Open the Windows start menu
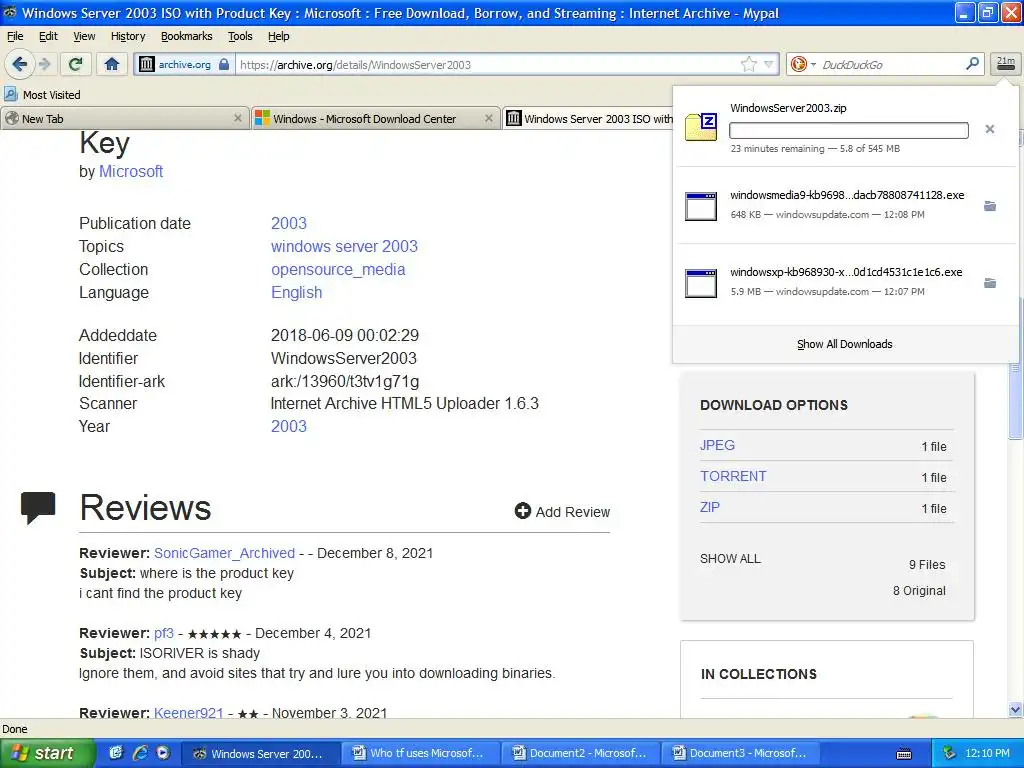 click(x=47, y=753)
